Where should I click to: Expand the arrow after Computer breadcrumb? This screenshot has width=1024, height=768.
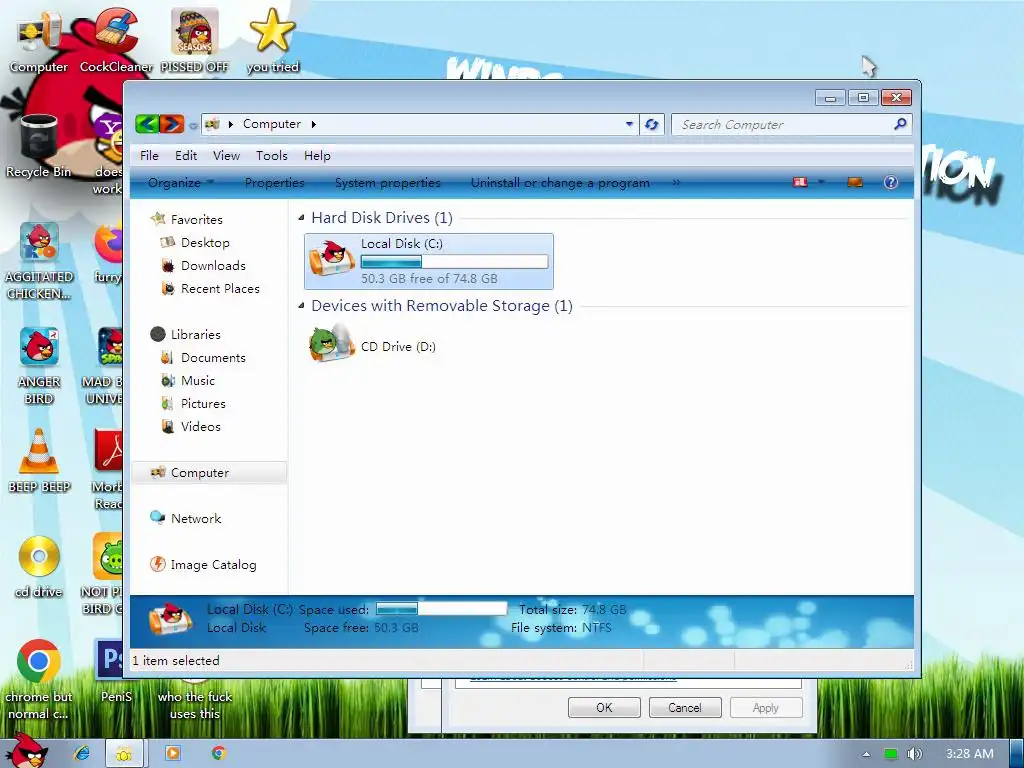pos(313,124)
